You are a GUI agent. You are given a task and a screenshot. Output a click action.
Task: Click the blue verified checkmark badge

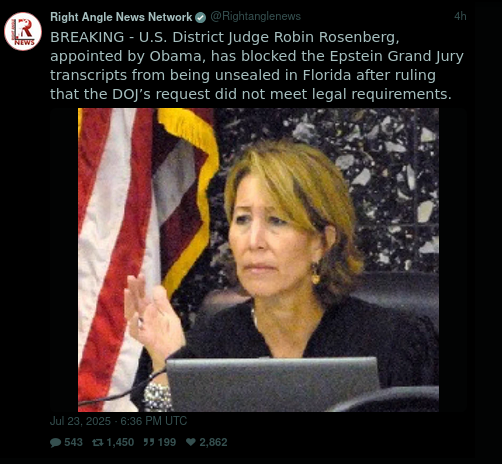tap(200, 17)
